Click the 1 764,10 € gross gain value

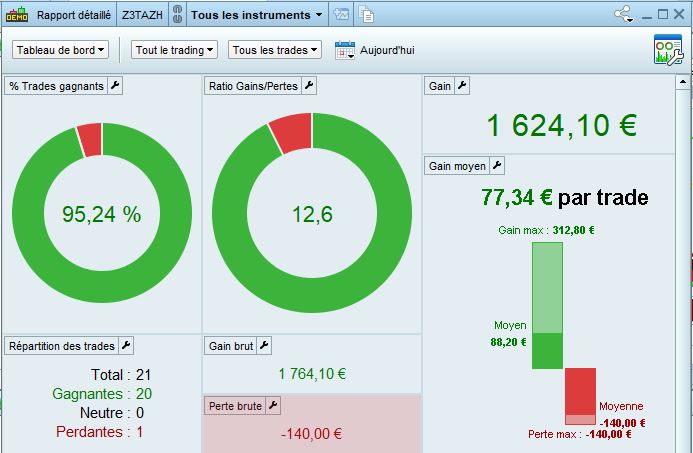[312, 374]
